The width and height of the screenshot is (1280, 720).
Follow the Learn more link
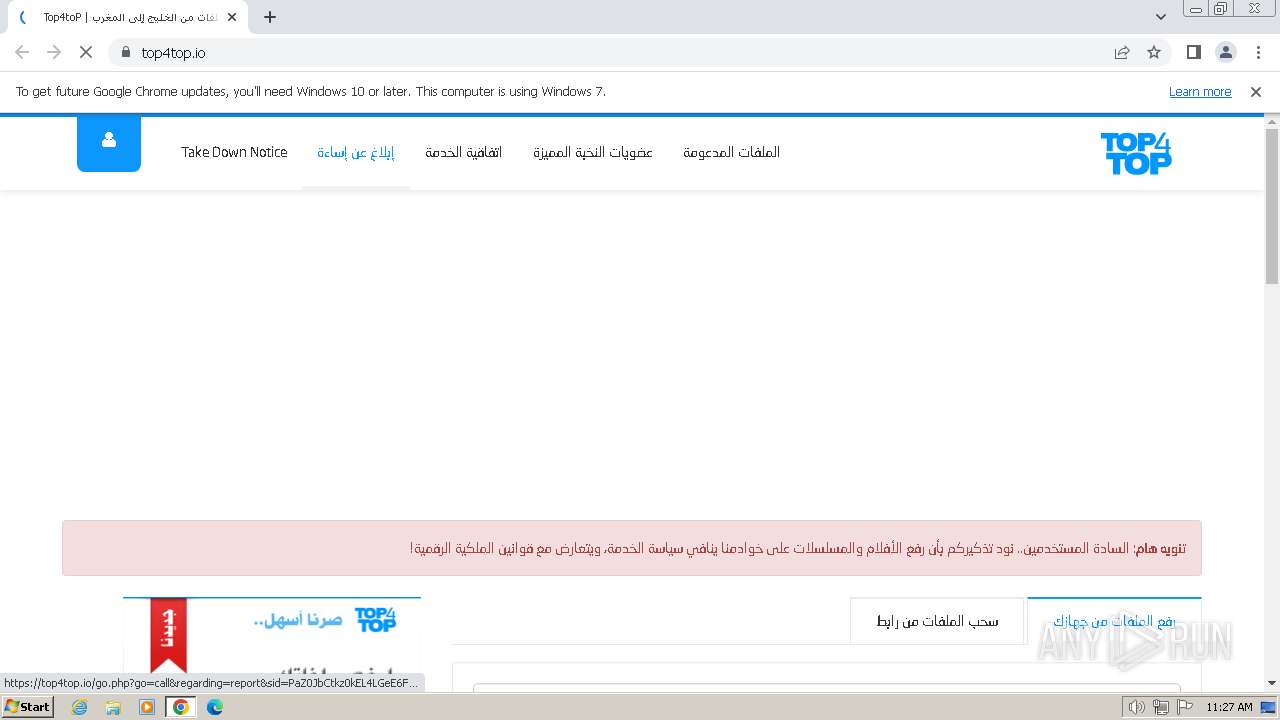point(1200,91)
